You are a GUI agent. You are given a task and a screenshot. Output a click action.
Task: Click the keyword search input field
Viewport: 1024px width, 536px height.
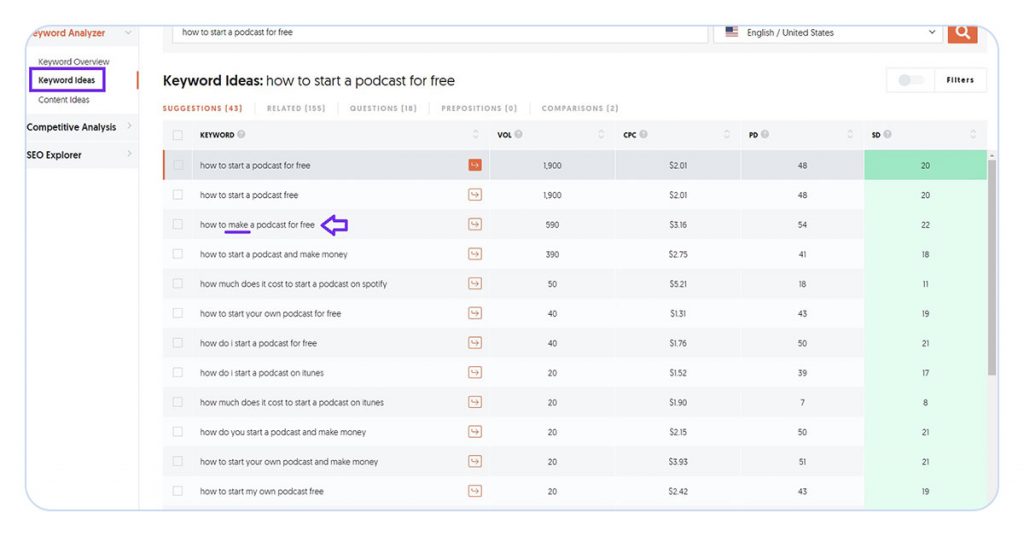coord(440,32)
